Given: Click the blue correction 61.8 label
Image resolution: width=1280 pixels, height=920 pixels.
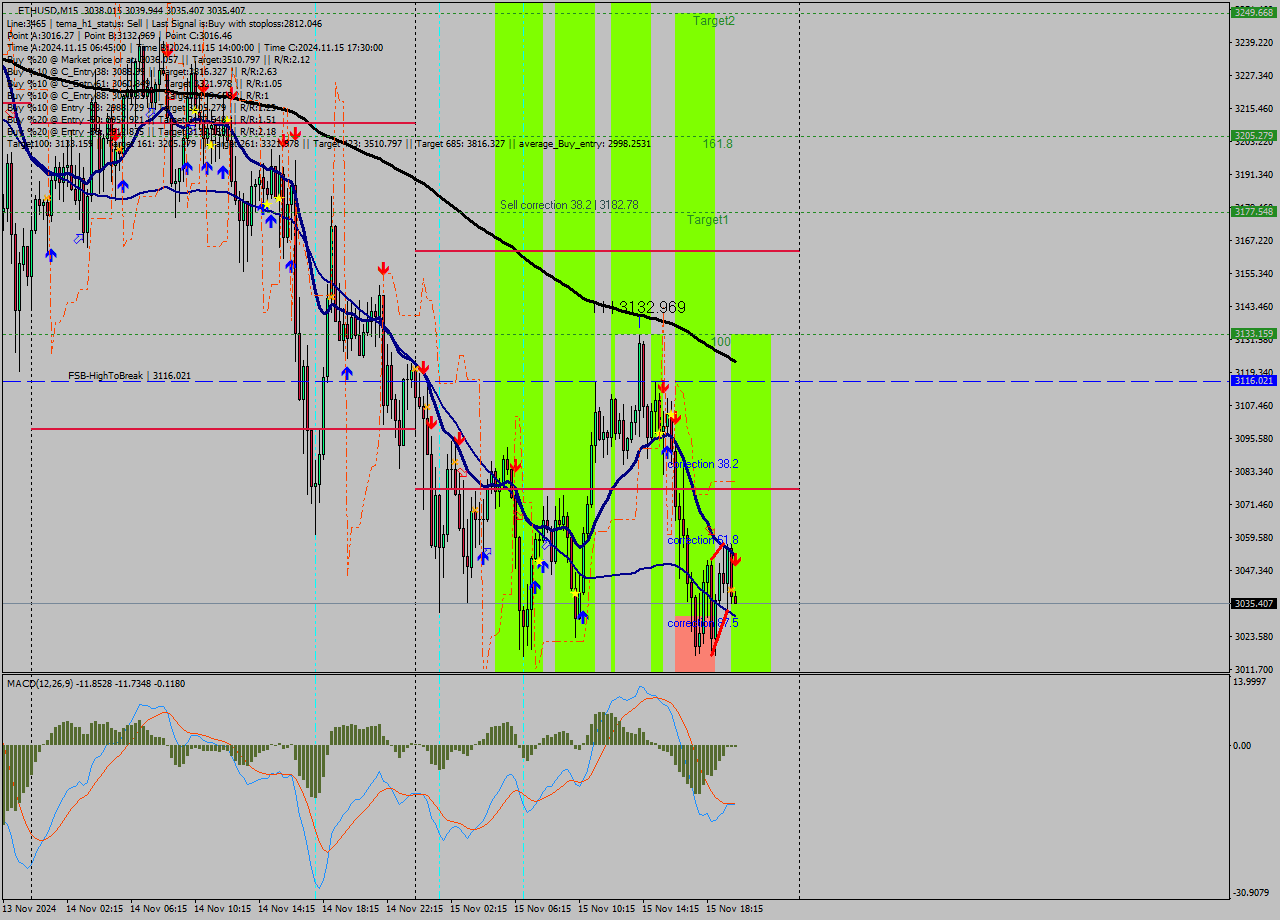Looking at the screenshot, I should [703, 540].
